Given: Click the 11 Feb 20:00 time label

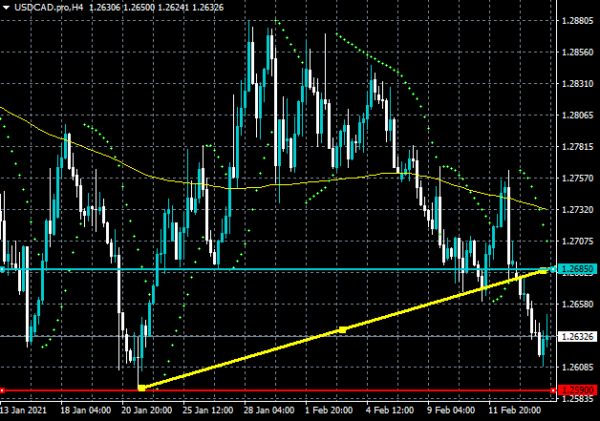Looking at the screenshot, I should click(514, 410).
